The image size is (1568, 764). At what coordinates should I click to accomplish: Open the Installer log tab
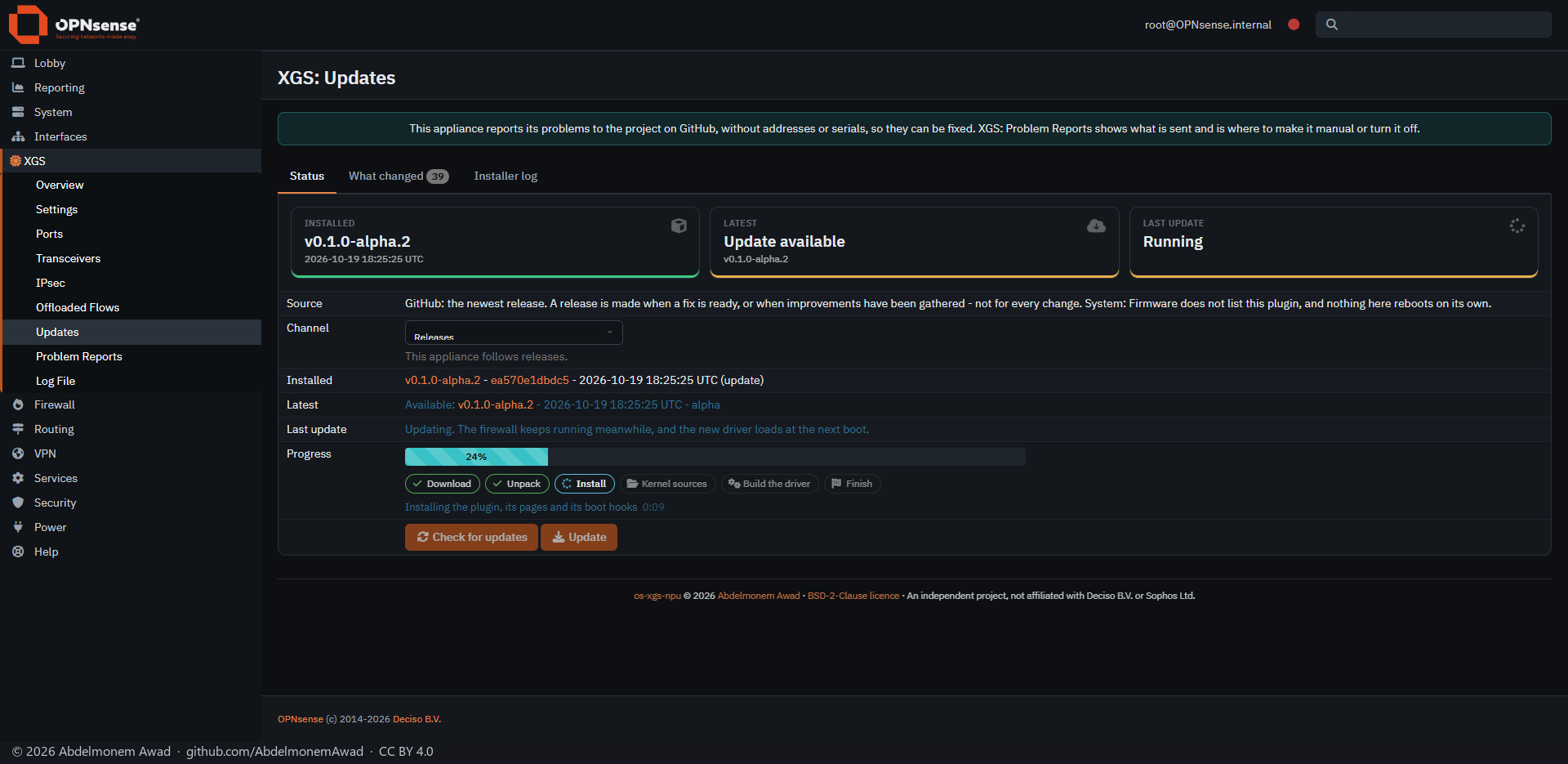pyautogui.click(x=506, y=176)
